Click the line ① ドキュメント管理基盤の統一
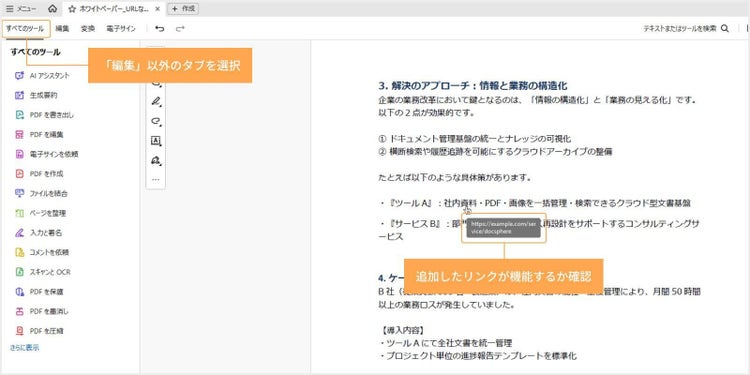Viewport: 750px width, 375px height. click(474, 139)
